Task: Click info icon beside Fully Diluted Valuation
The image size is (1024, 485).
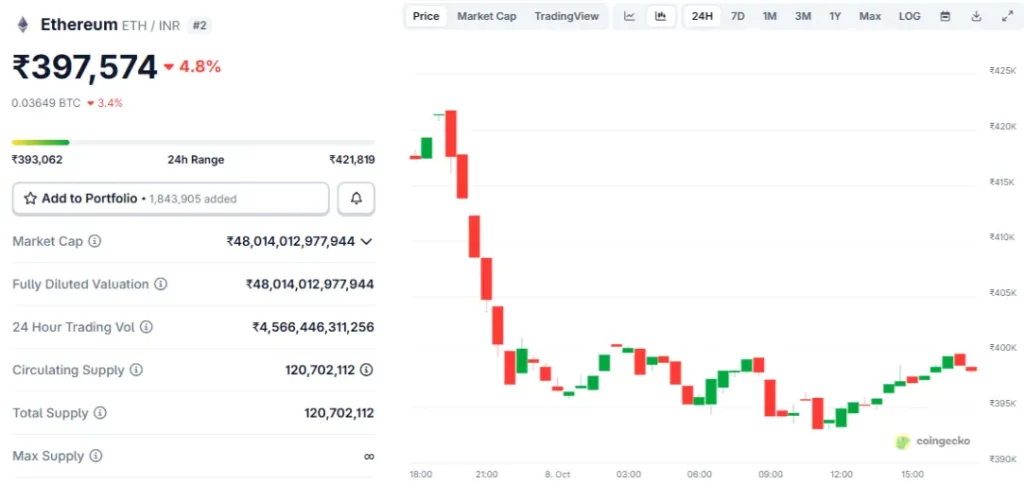Action: pos(161,284)
